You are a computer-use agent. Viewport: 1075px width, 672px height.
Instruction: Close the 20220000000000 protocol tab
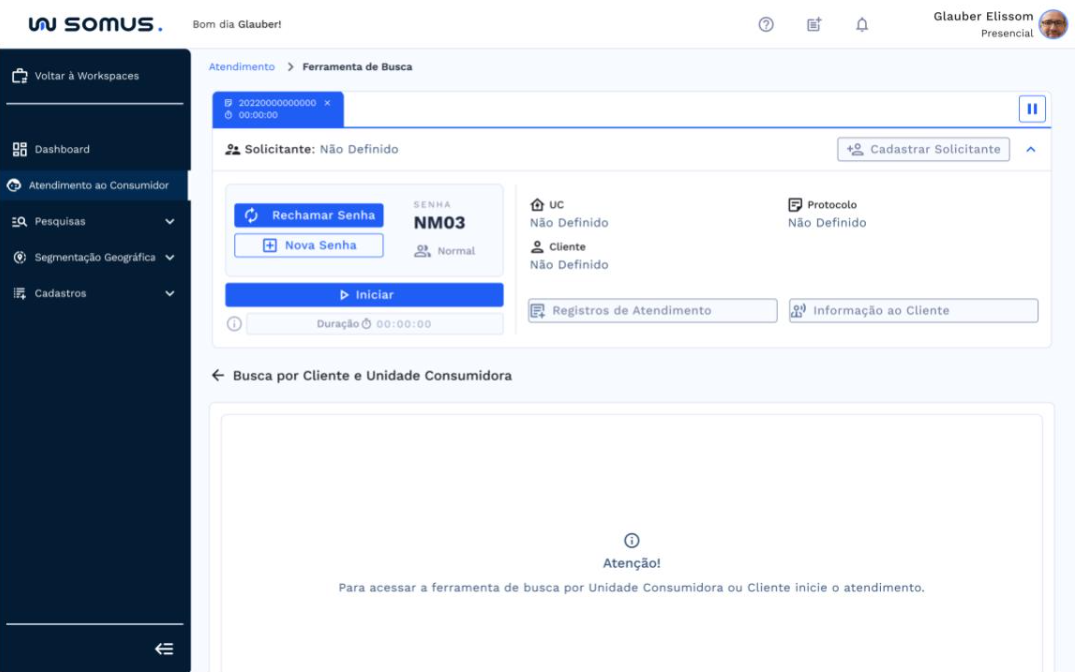[x=327, y=103]
